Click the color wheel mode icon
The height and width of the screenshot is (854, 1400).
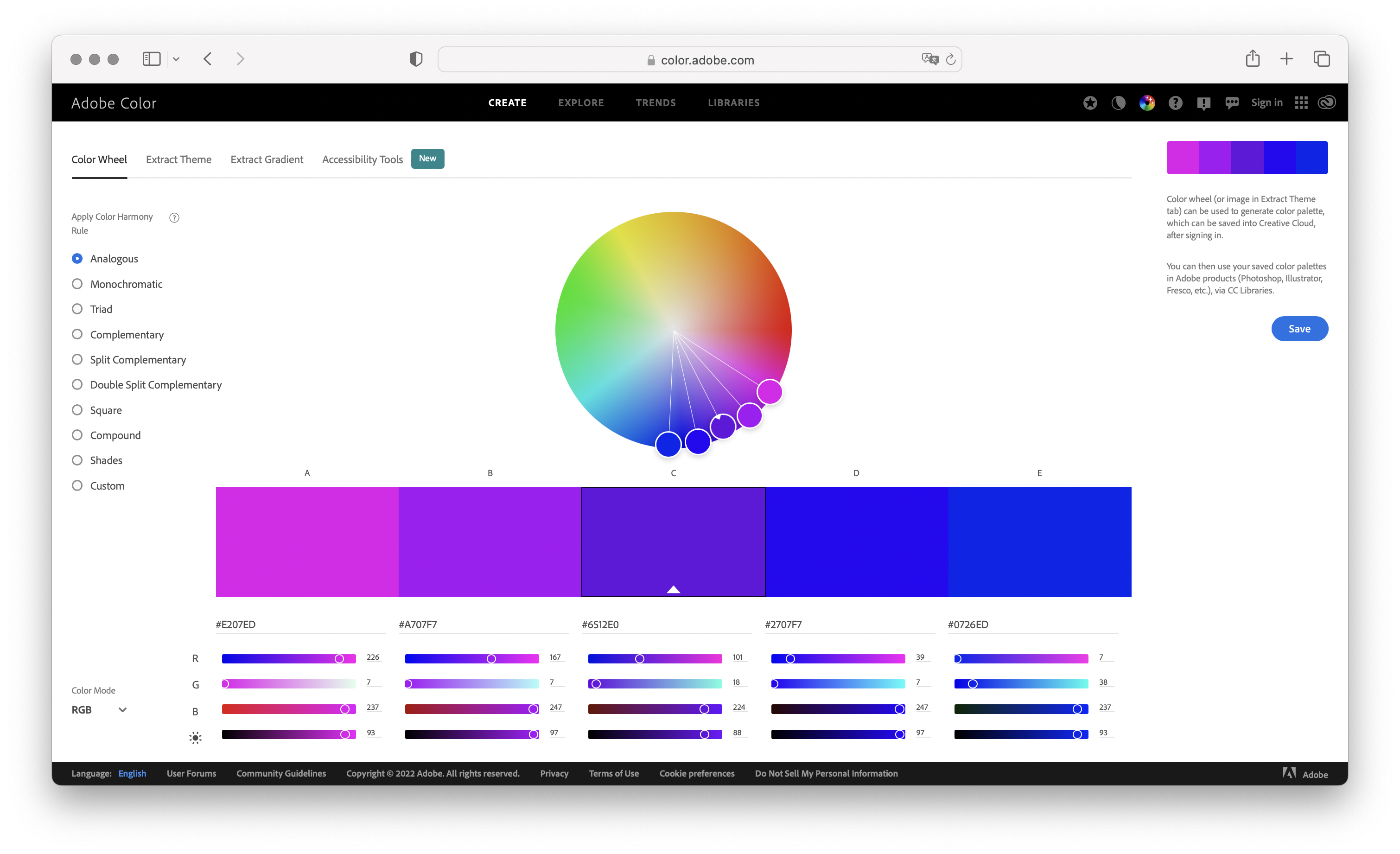(1147, 102)
